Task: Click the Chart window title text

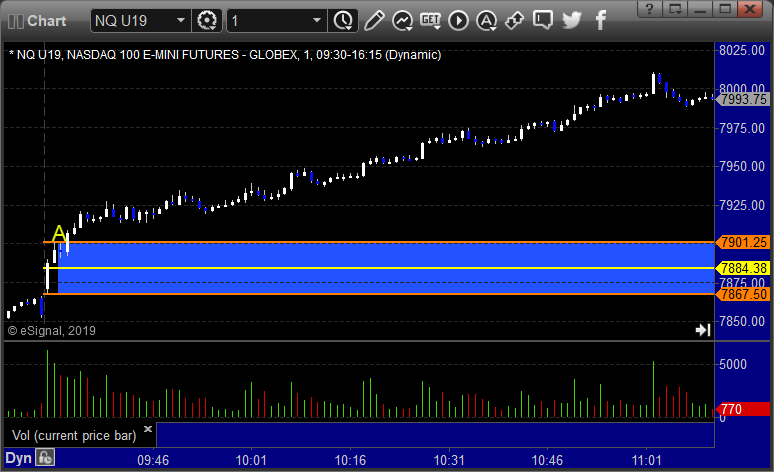Action: [46, 21]
